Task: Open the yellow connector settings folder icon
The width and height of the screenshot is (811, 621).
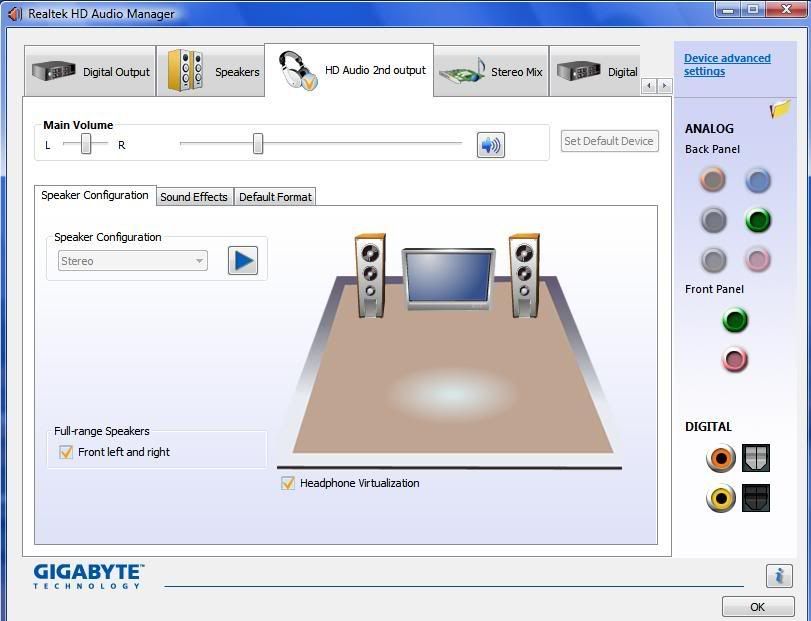Action: (x=780, y=109)
